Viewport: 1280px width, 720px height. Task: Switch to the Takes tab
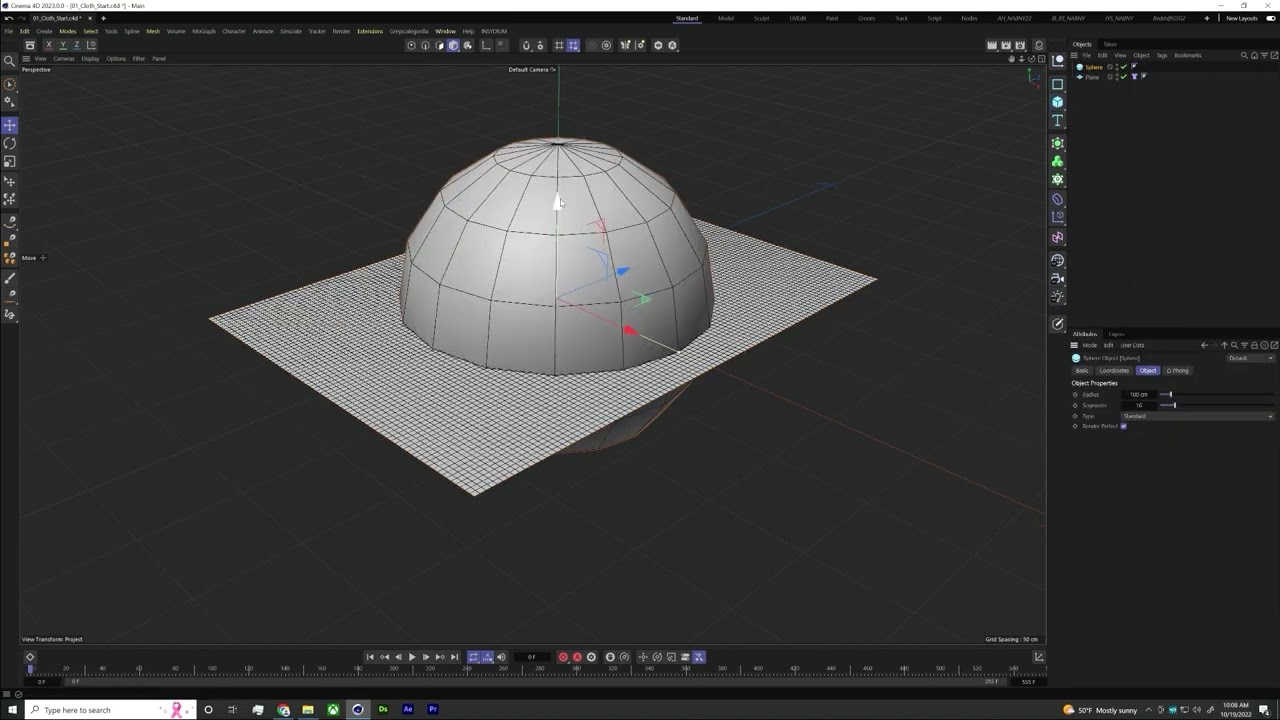[1110, 44]
